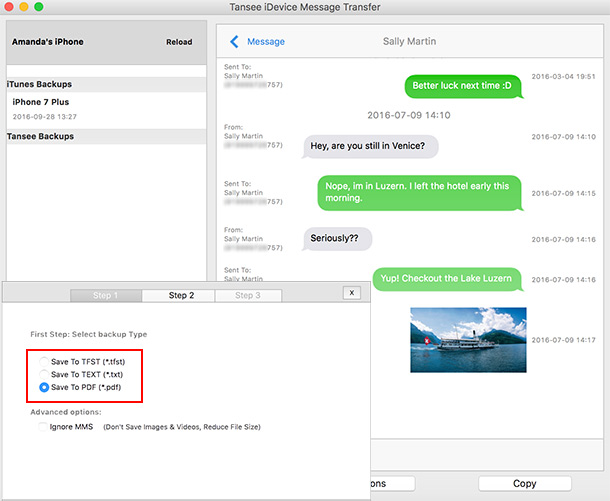Viewport: 610px width, 501px height.
Task: Select the iPhone 7 Plus backup
Action: (x=40, y=102)
